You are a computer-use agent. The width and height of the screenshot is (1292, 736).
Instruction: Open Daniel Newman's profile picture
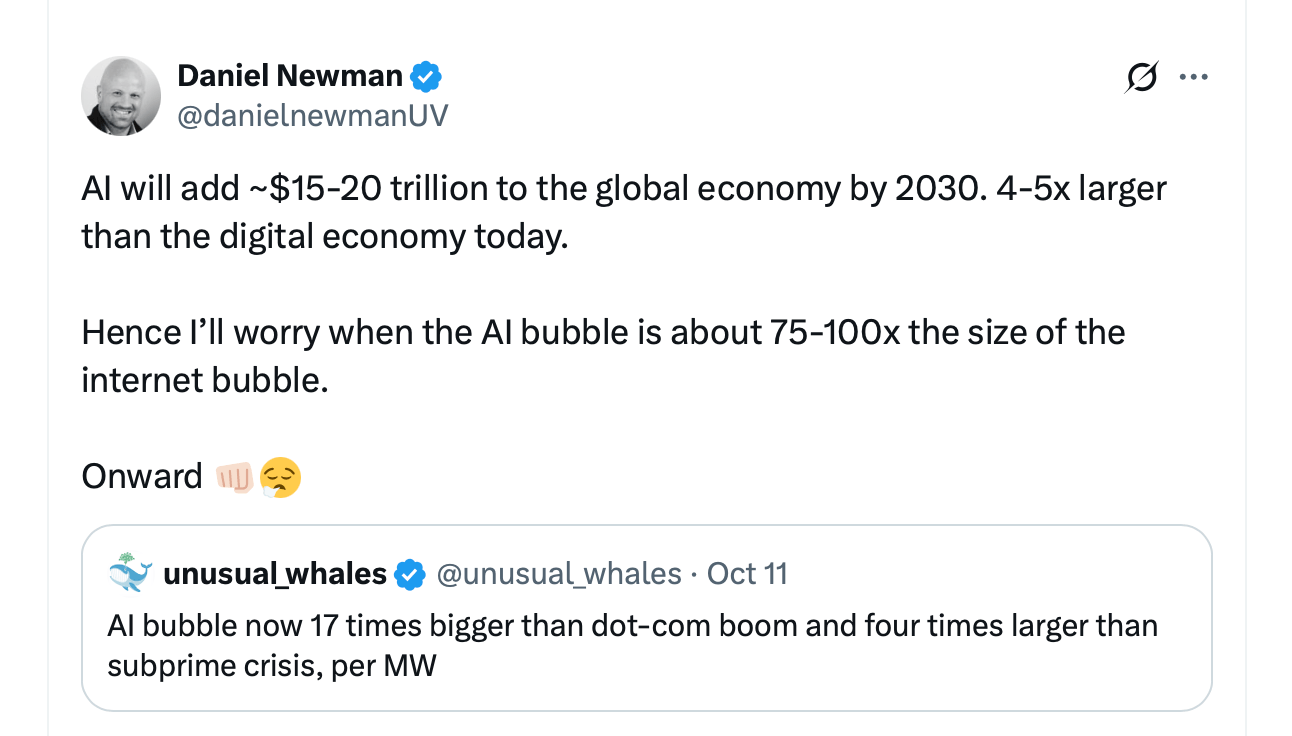(x=121, y=96)
